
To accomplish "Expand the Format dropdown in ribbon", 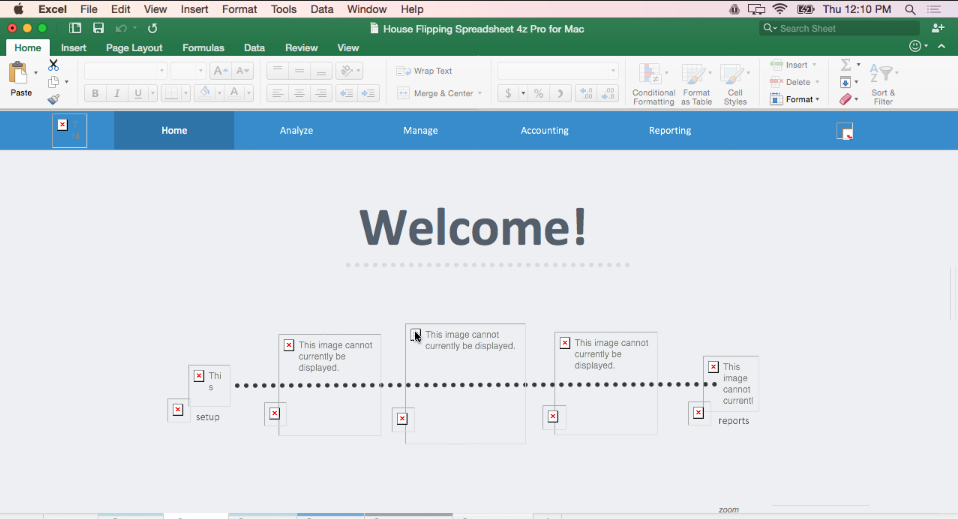I will coord(796,99).
